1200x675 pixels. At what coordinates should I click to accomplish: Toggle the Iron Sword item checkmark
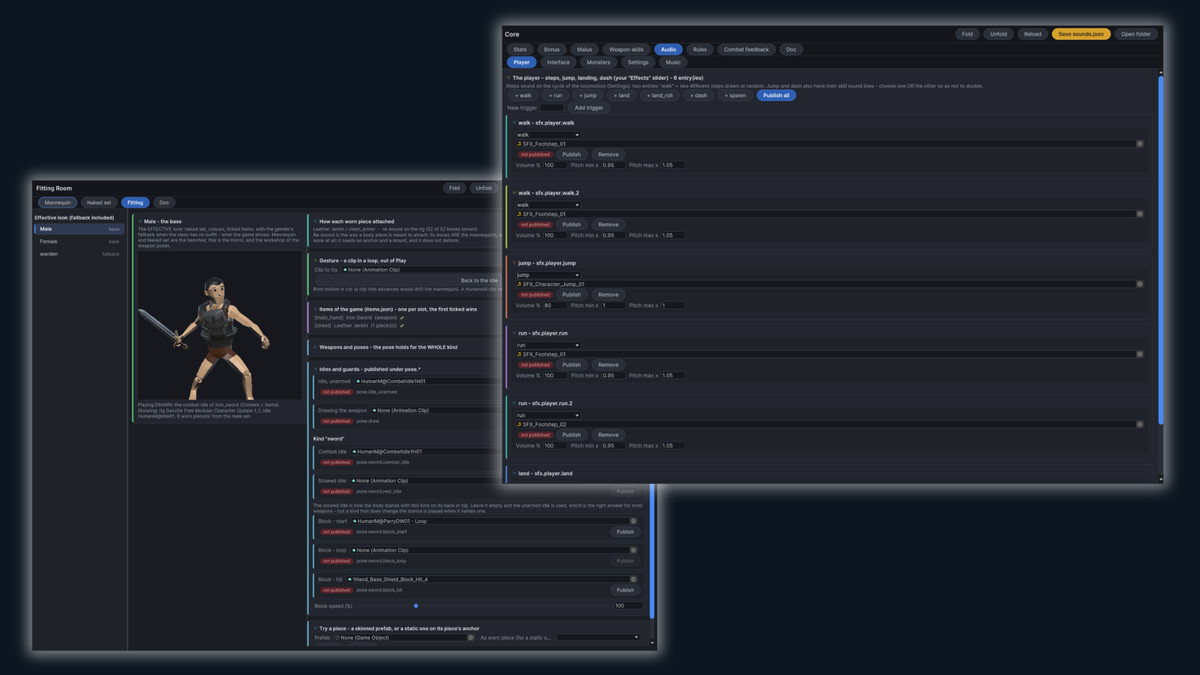coord(402,318)
